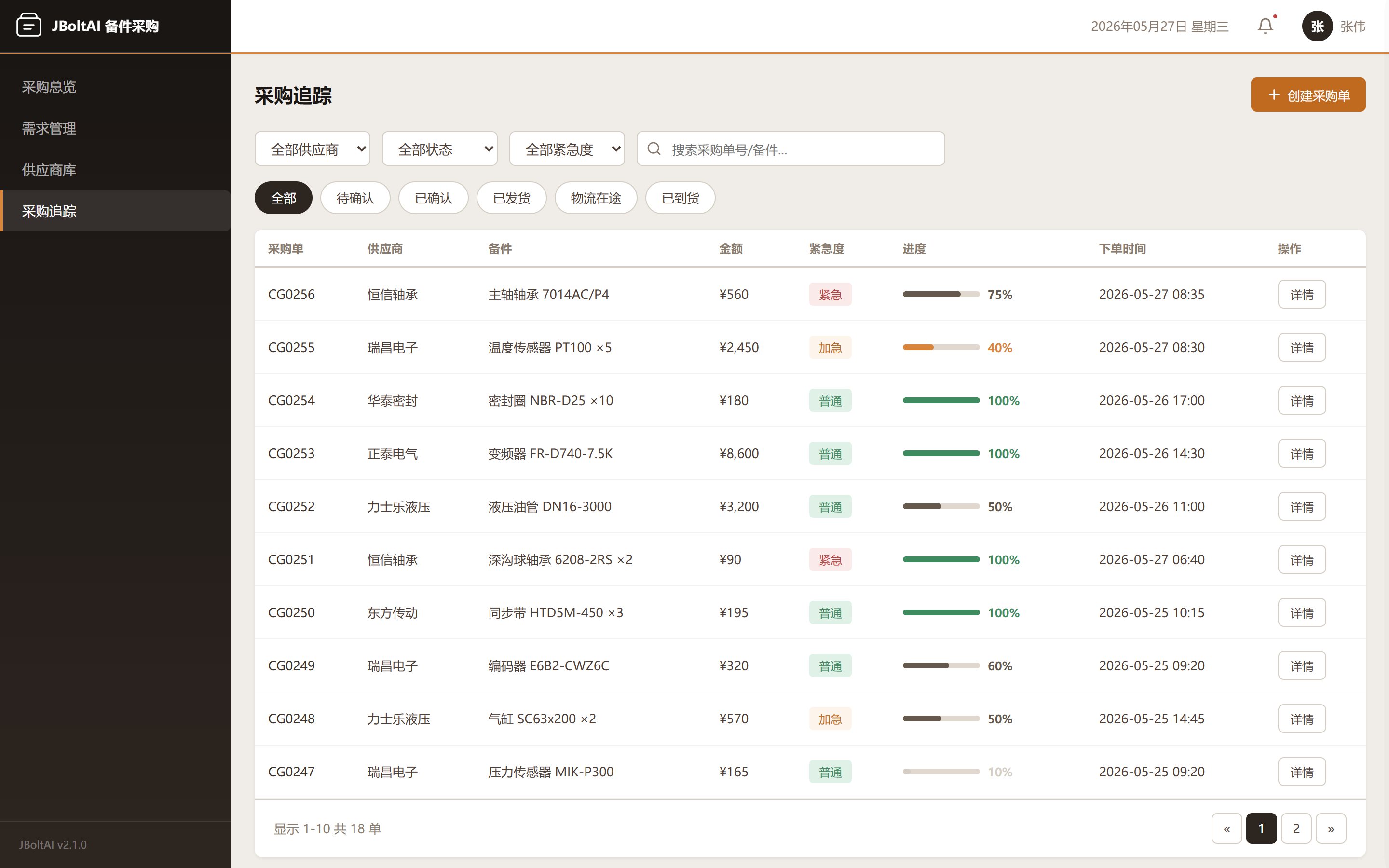
Task: Open 详情 for order CG0250
Action: (x=1302, y=612)
